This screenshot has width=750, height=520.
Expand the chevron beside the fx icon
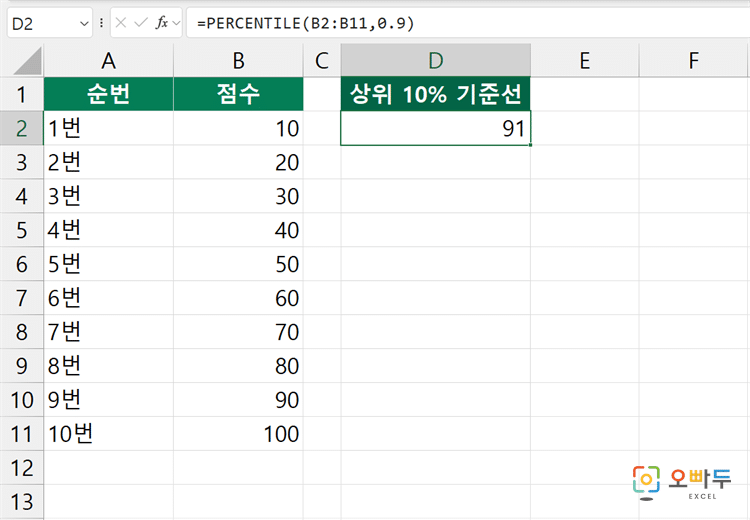[x=176, y=23]
